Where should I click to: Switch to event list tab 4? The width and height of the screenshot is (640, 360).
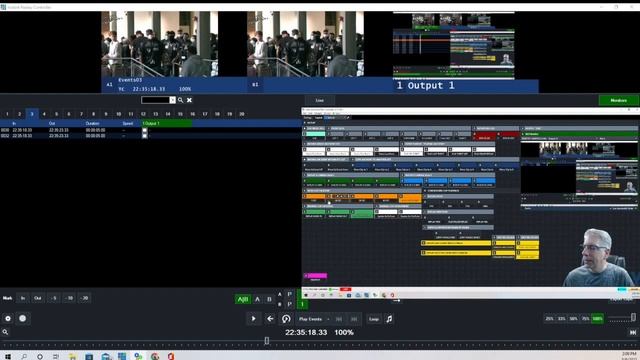click(44, 114)
